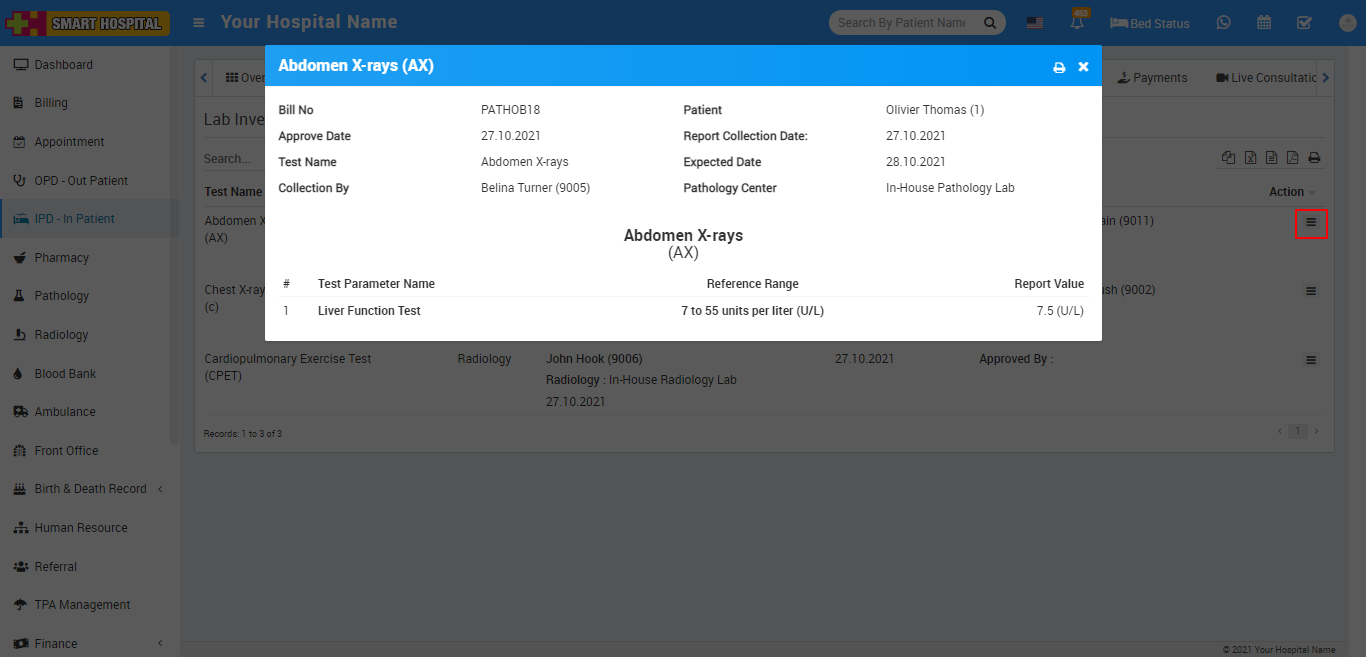This screenshot has width=1366, height=657.
Task: Open the task checklist icon
Action: click(1304, 22)
